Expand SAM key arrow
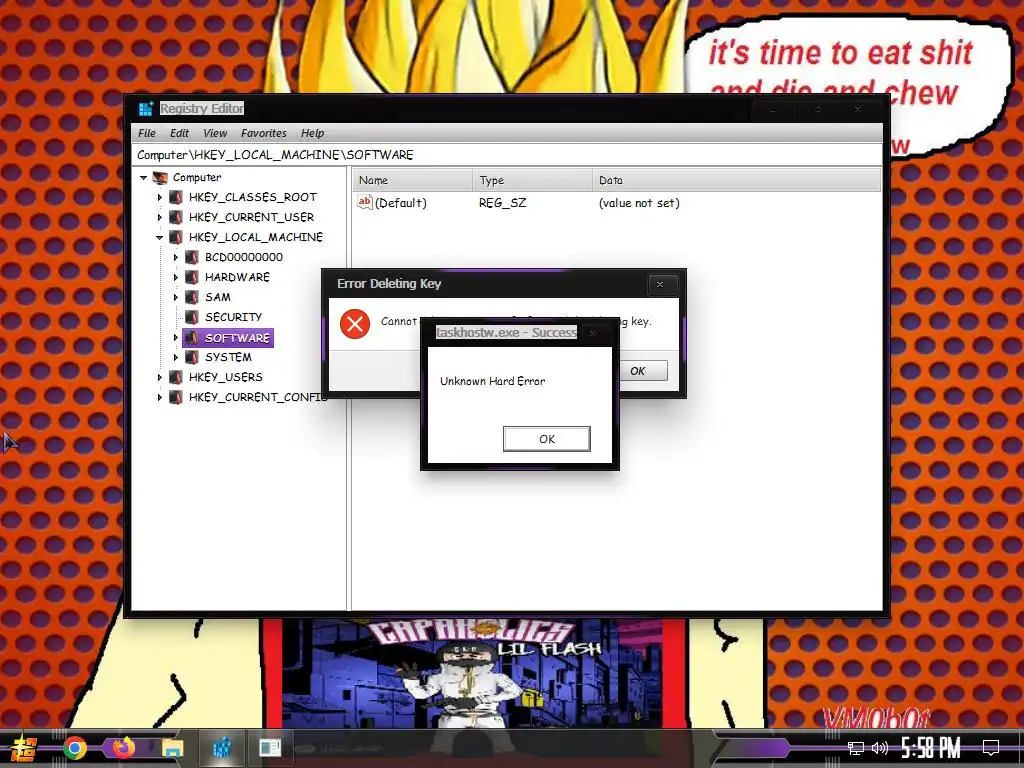Screen dimensions: 1024x768 click(176, 297)
